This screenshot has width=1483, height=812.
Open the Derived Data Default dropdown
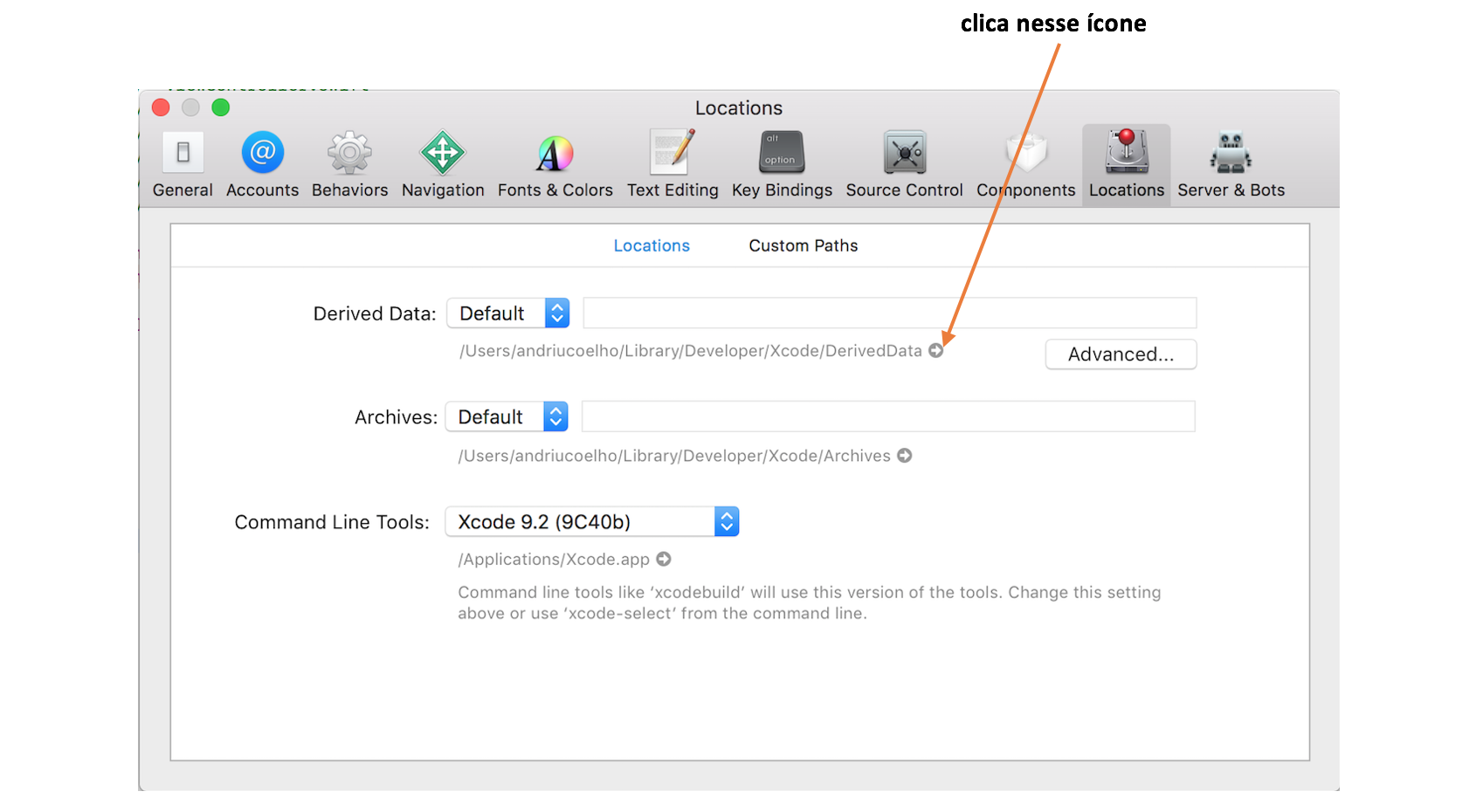coord(508,313)
